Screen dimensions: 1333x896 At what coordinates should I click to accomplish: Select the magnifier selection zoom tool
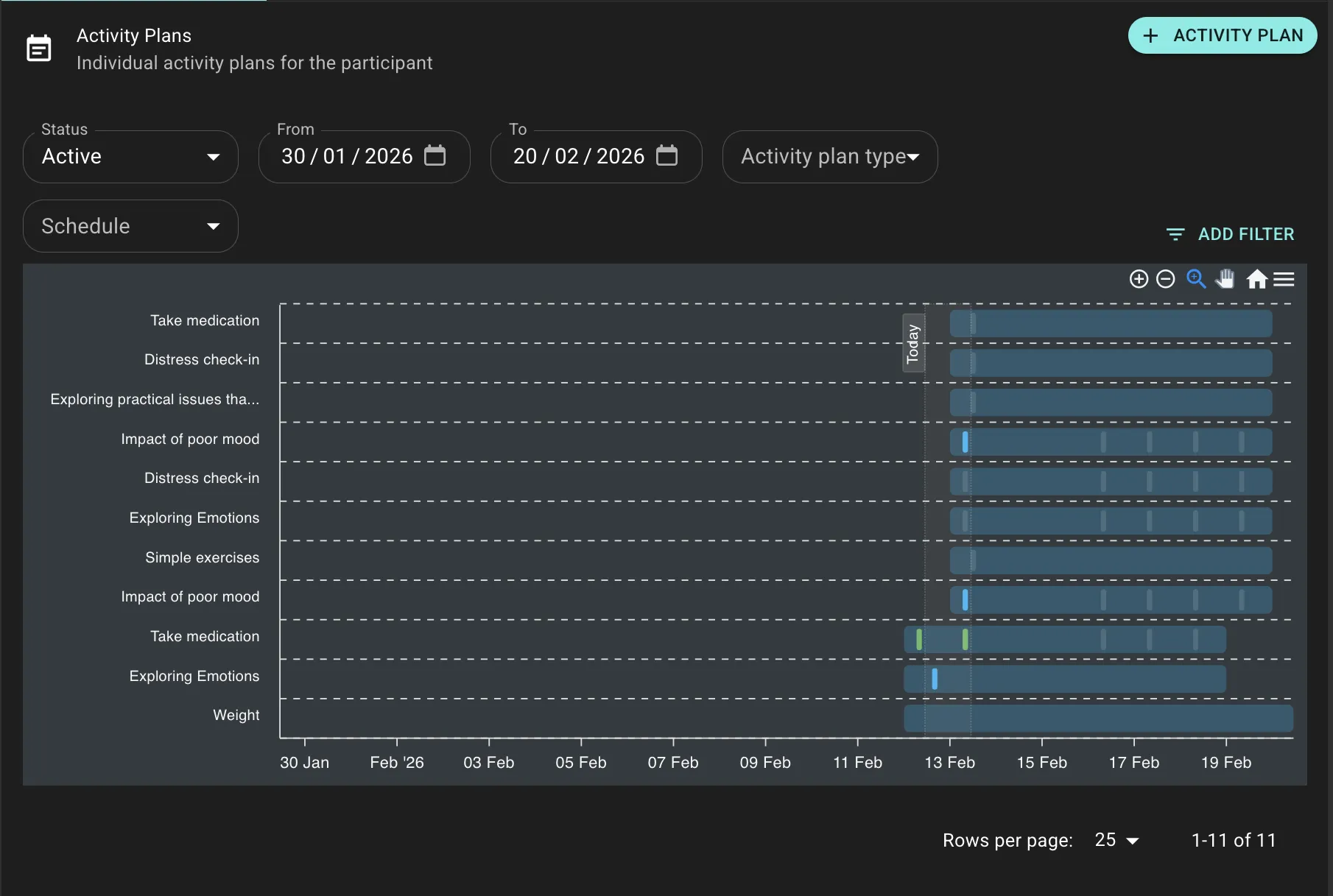tap(1196, 279)
